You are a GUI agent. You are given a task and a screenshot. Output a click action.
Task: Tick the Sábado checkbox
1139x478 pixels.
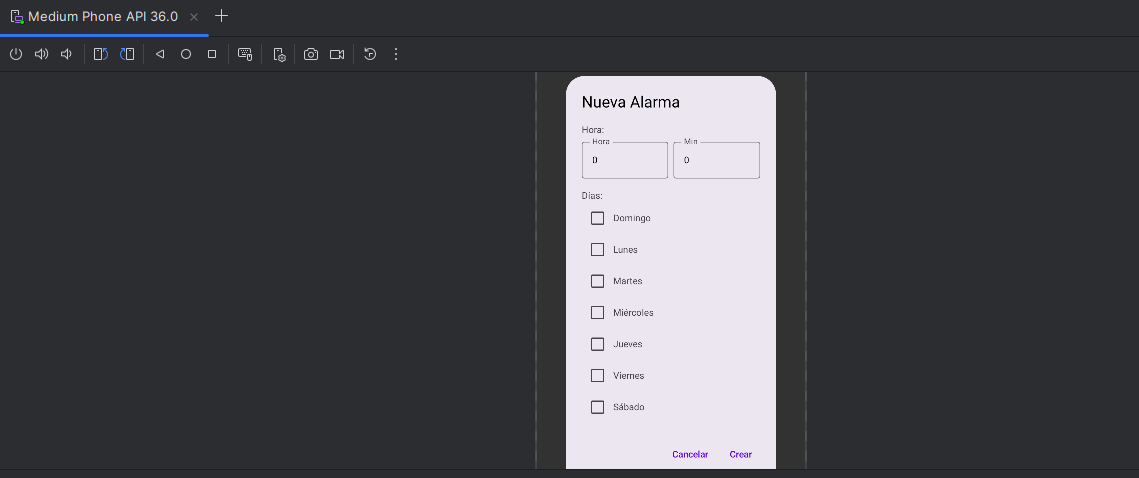pyautogui.click(x=597, y=407)
